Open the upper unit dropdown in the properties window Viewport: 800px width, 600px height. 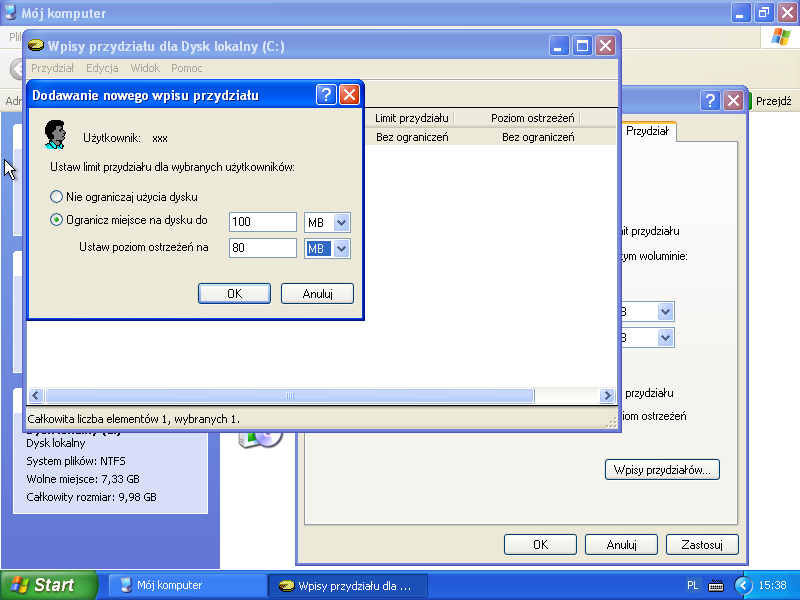click(666, 312)
